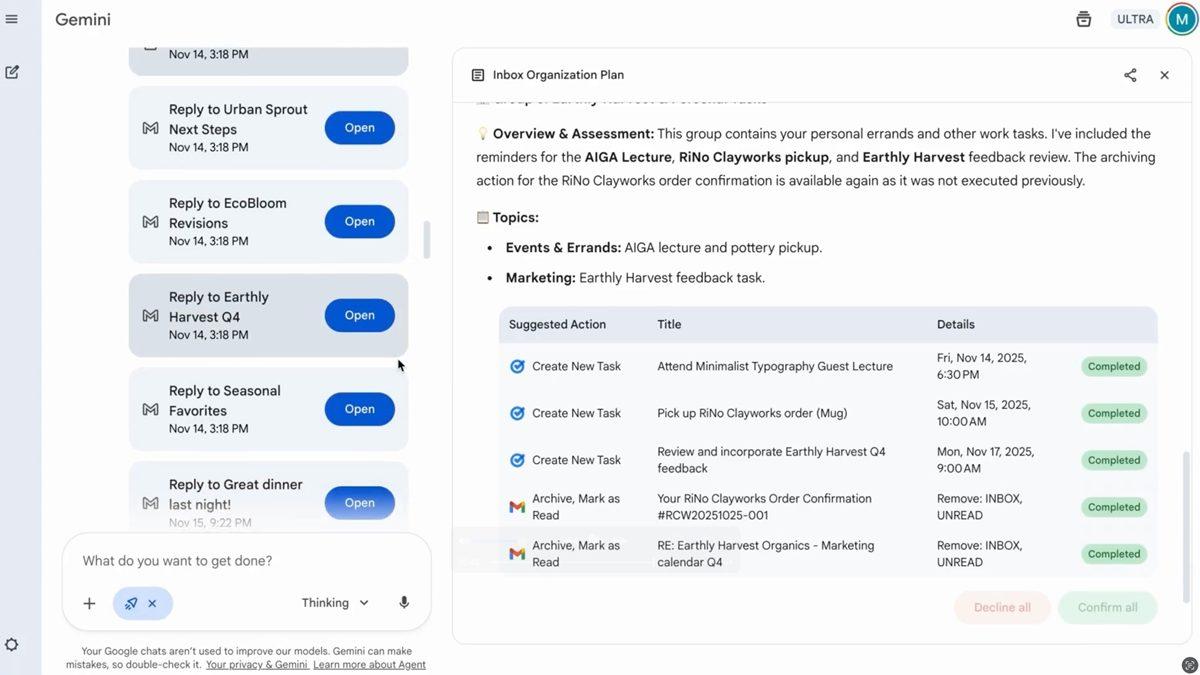Activate voice input with the microphone icon
Screen dimensions: 1200x675
404,603
